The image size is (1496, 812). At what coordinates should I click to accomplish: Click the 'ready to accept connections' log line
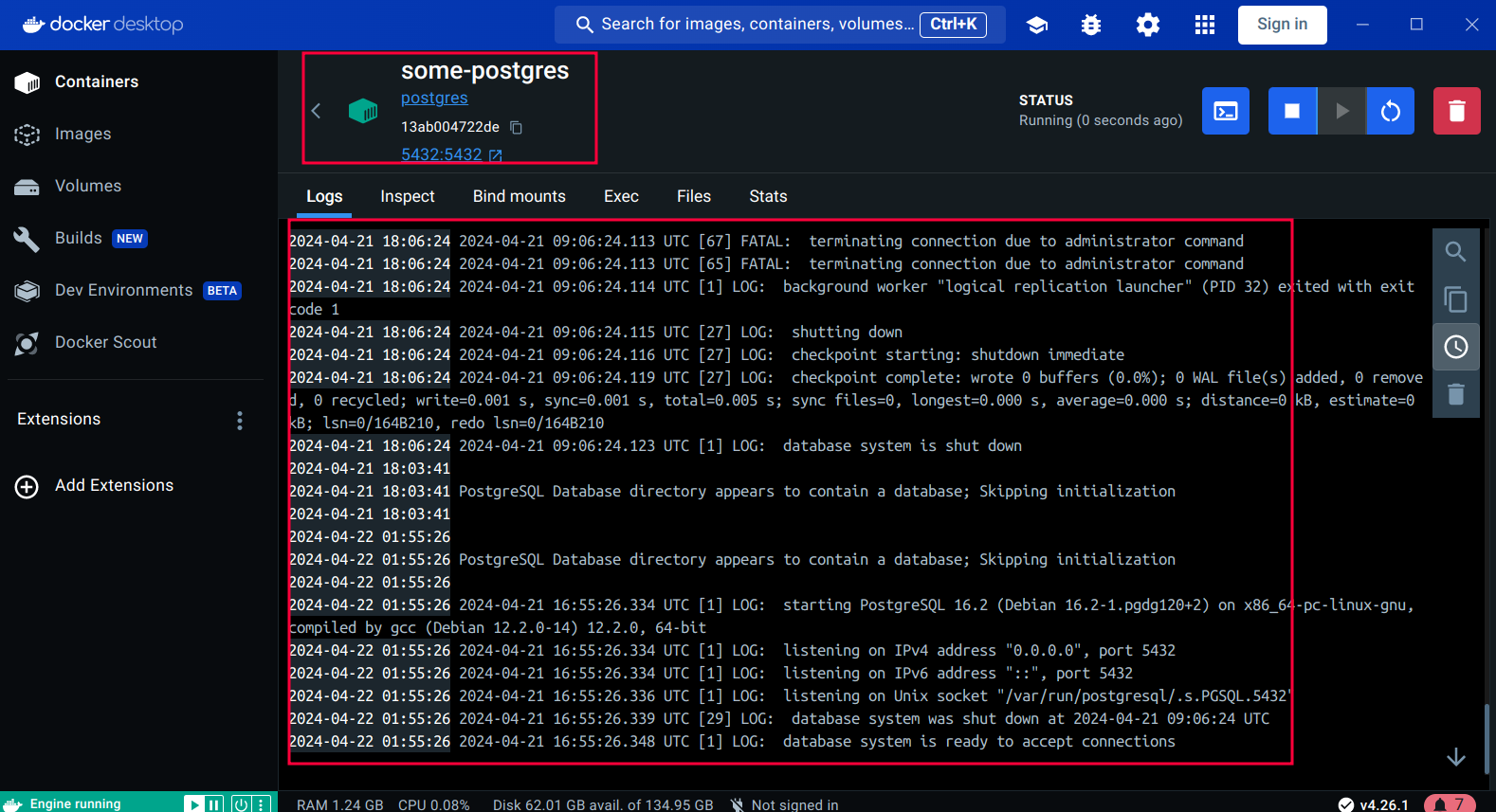(732, 741)
